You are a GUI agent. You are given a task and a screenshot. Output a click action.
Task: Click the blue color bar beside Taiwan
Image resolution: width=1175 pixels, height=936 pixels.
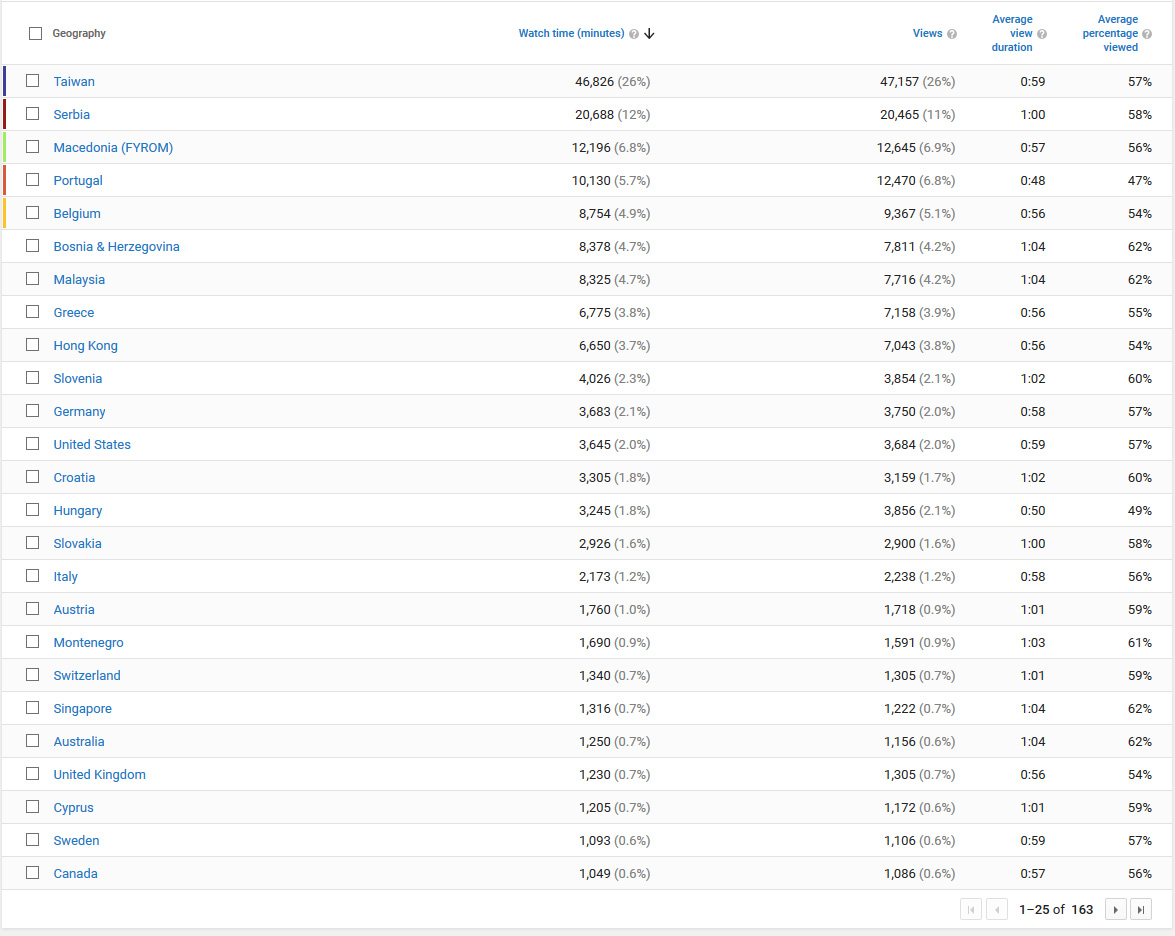(x=5, y=81)
